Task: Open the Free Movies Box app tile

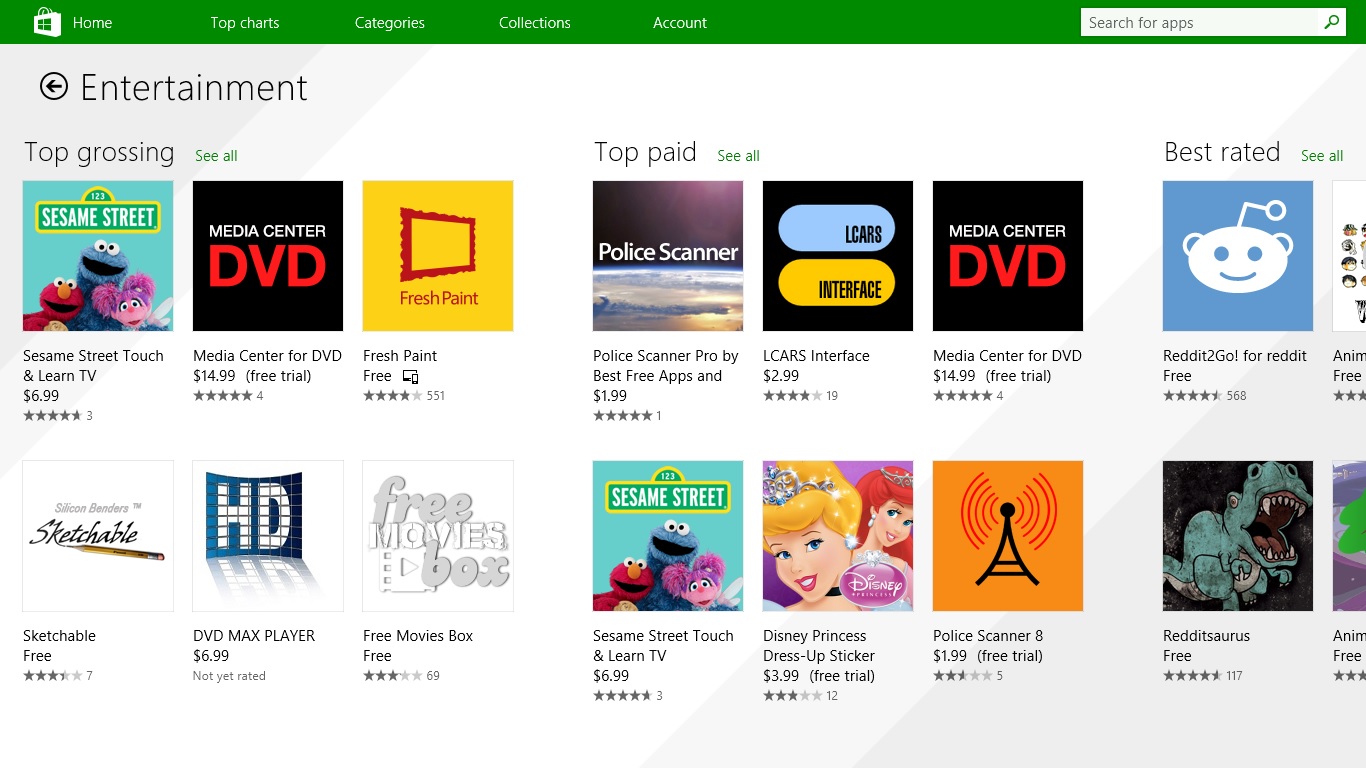Action: 438,536
